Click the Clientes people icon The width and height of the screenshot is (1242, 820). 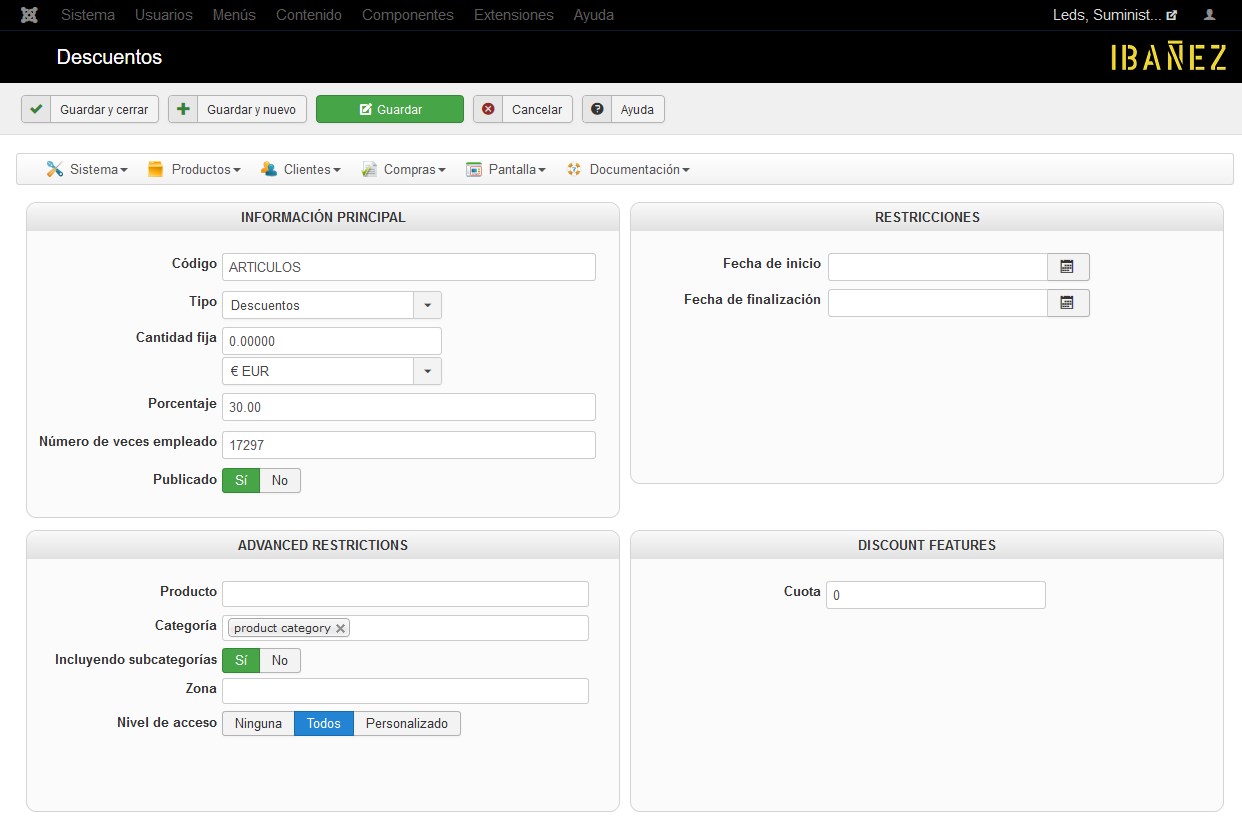[268, 169]
